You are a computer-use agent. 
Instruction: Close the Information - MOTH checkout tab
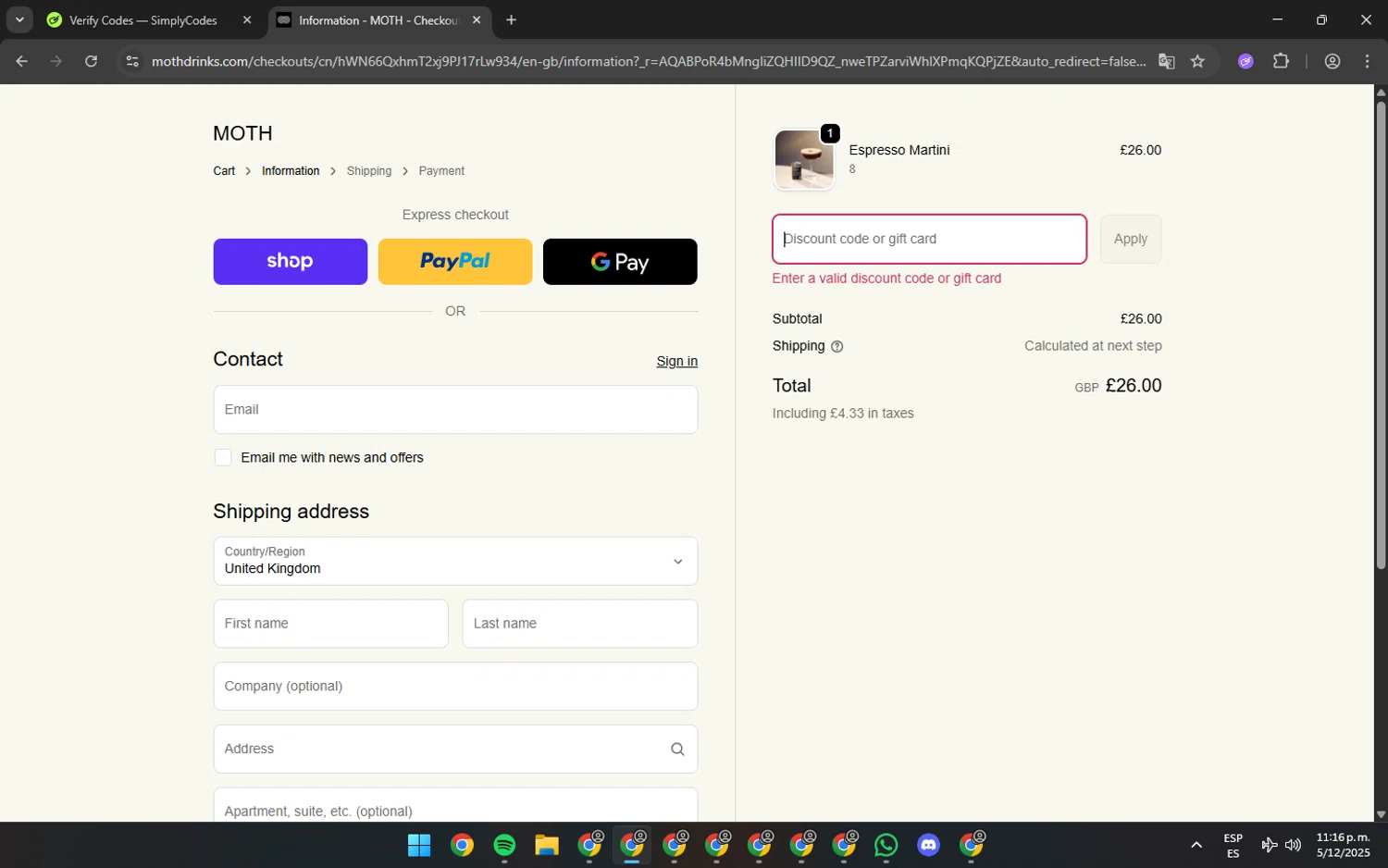(477, 20)
